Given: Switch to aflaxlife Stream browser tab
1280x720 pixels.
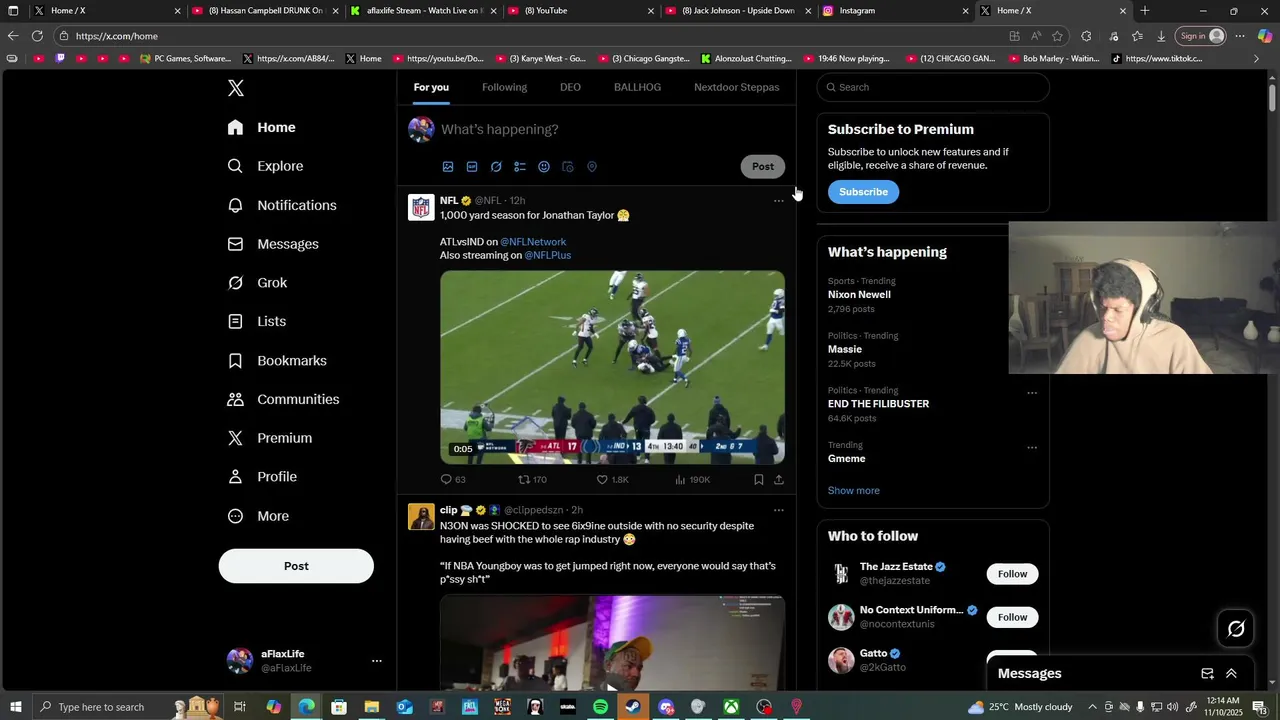Looking at the screenshot, I should [420, 11].
